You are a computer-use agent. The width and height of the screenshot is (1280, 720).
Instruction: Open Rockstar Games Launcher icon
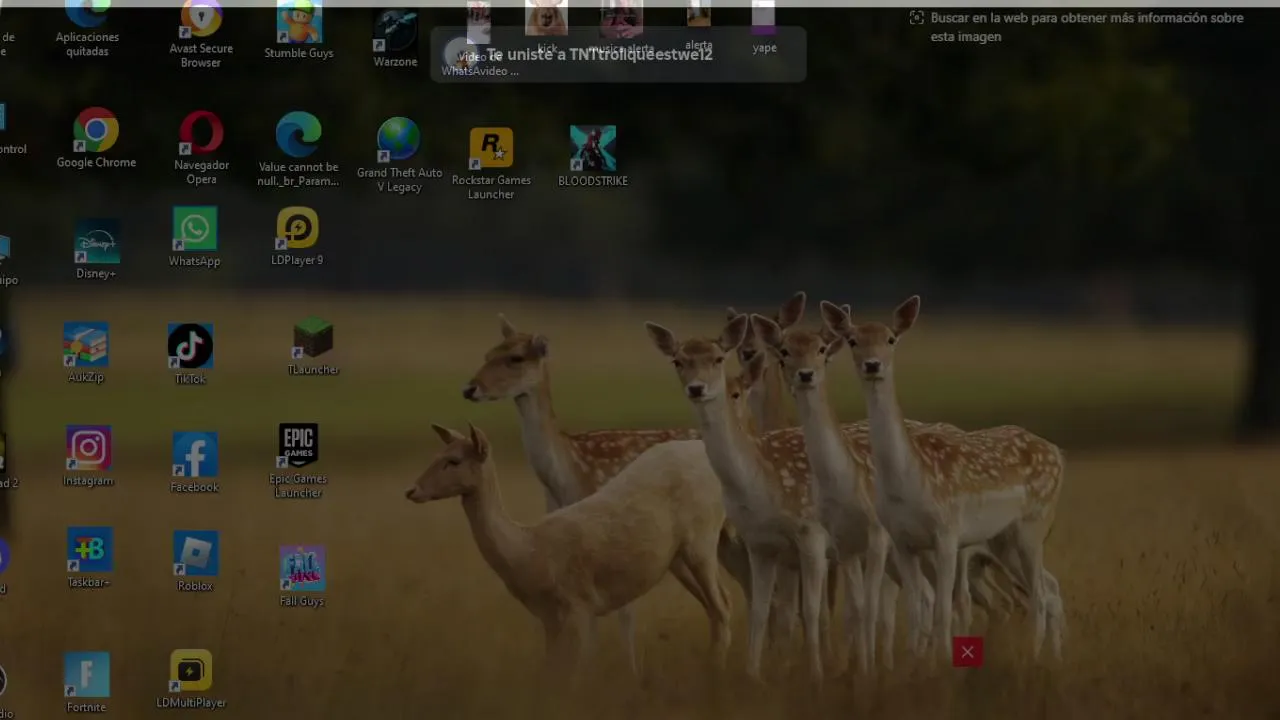coord(491,163)
